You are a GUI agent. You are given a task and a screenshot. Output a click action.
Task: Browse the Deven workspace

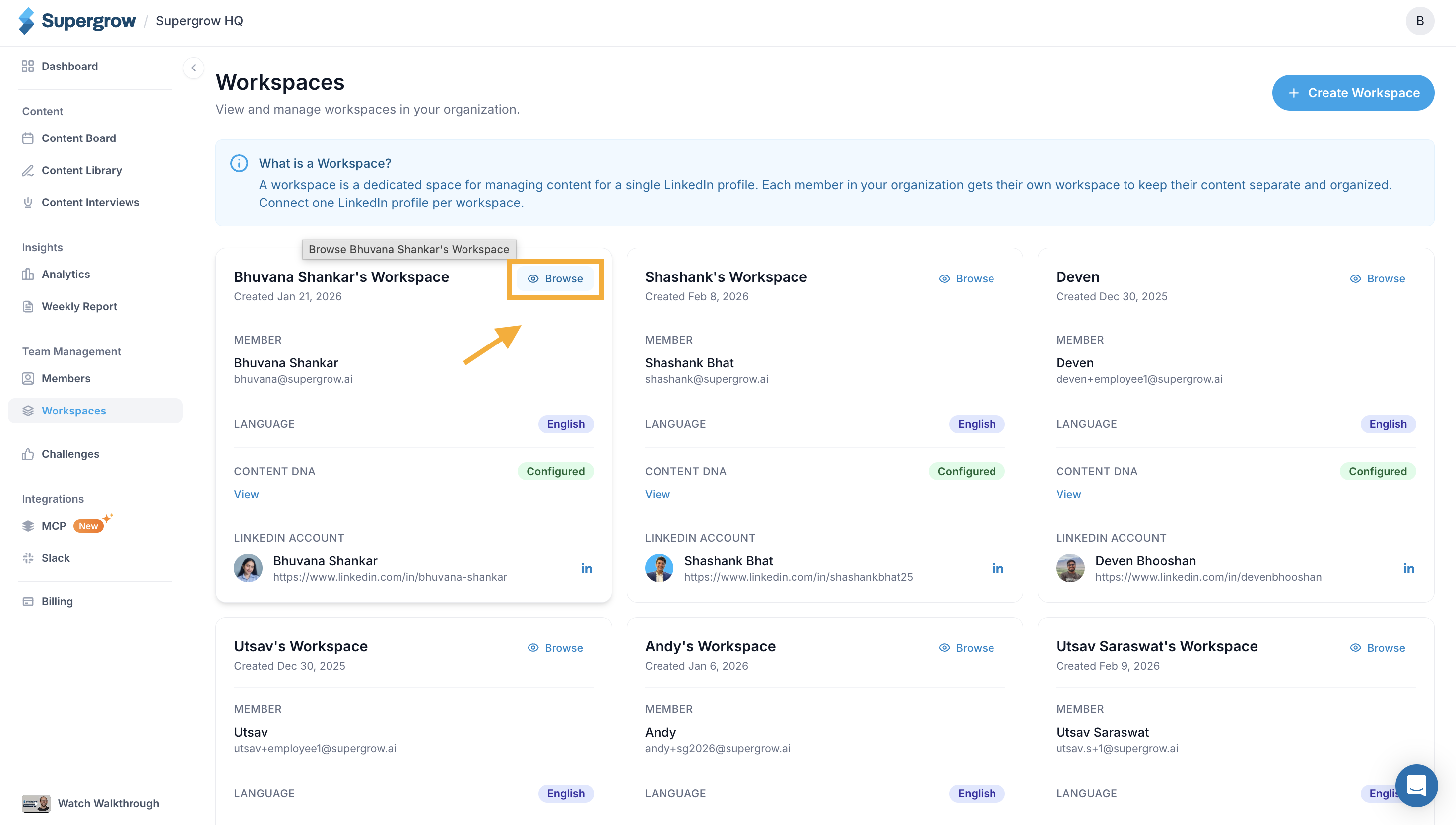tap(1377, 279)
